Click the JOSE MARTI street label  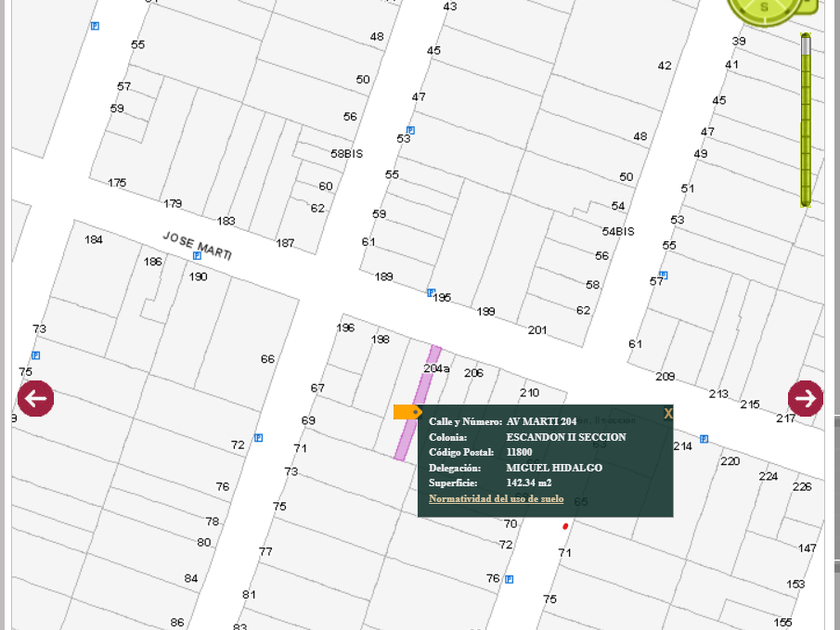[197, 242]
